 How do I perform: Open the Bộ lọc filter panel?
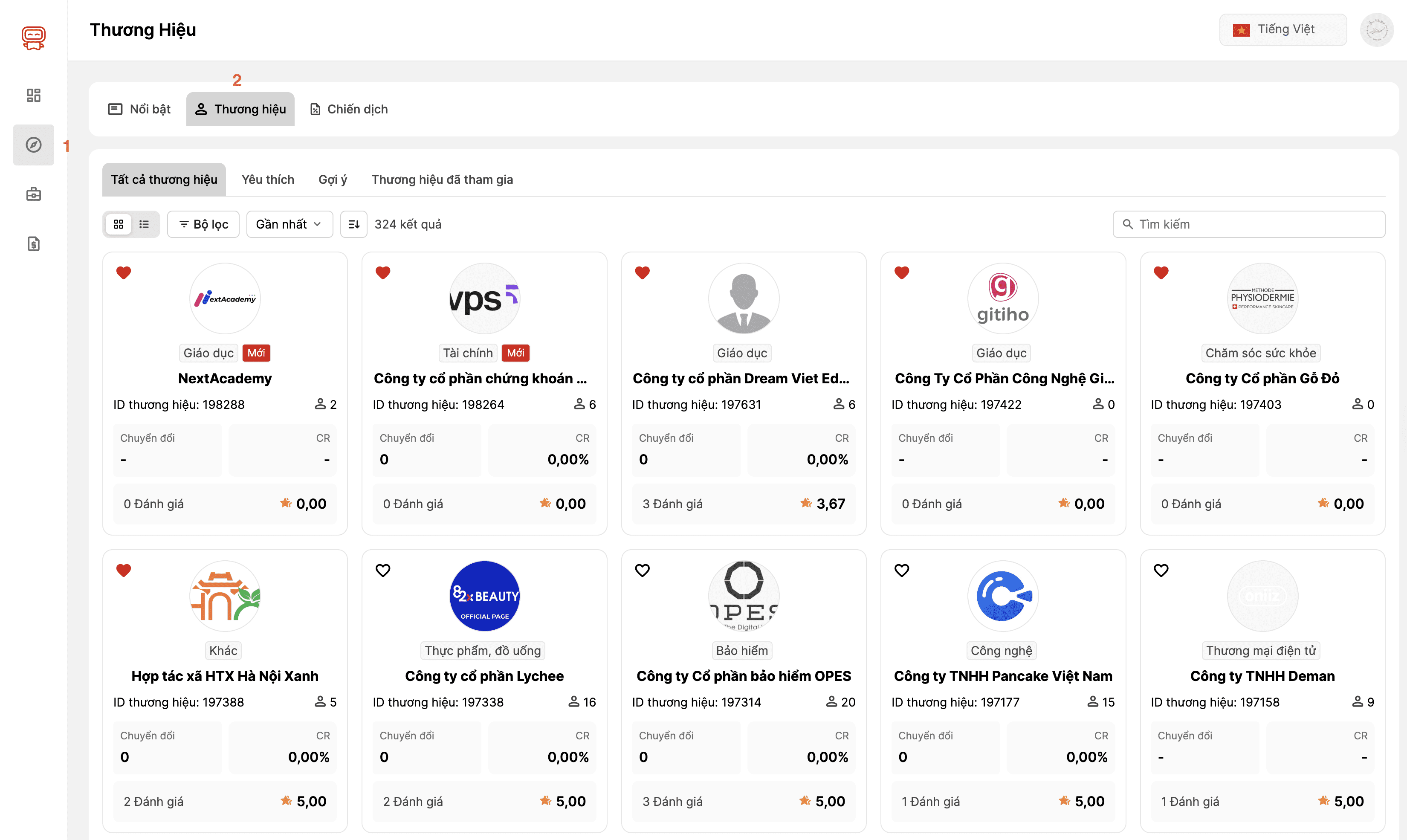[203, 224]
